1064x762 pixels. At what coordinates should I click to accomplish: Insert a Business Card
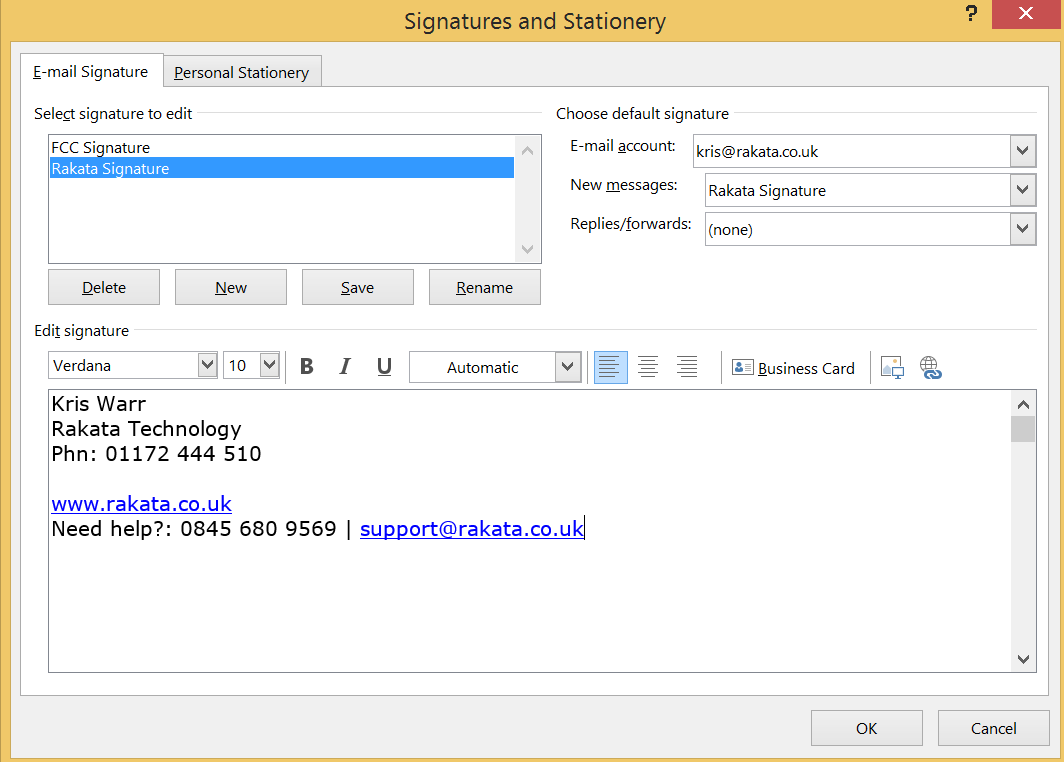point(793,368)
